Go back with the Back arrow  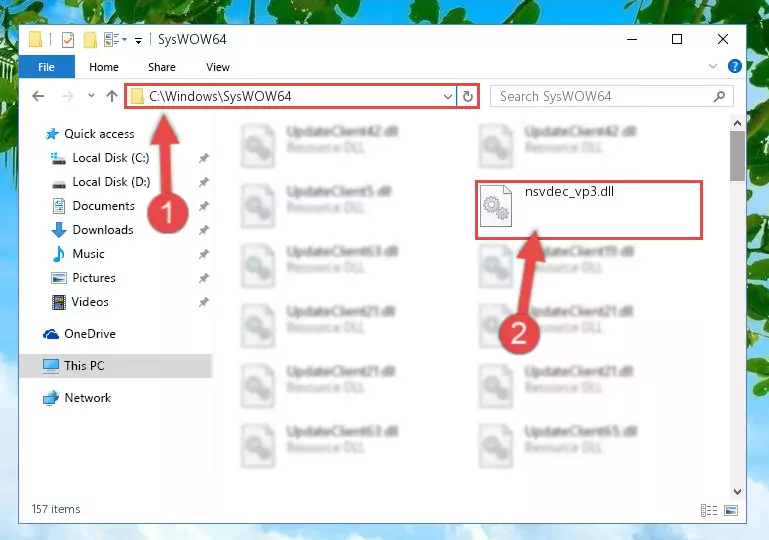(x=38, y=96)
